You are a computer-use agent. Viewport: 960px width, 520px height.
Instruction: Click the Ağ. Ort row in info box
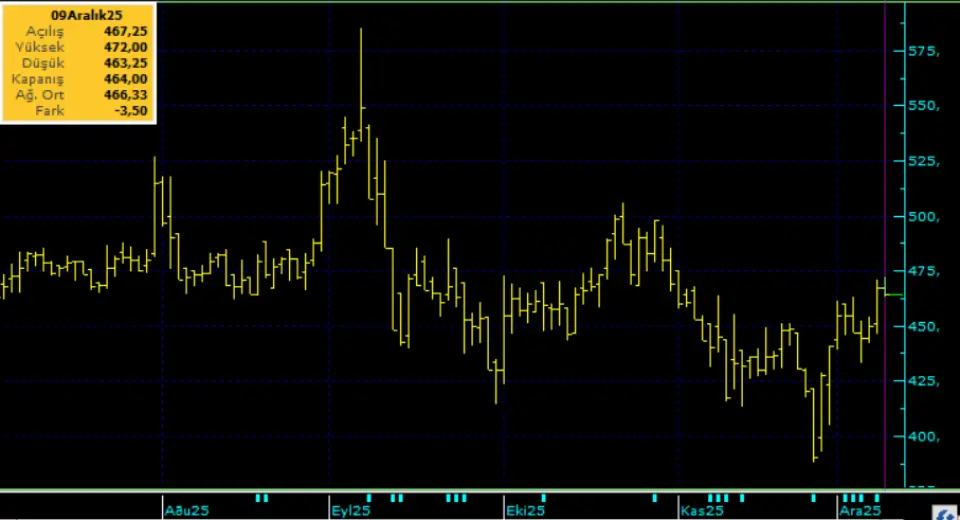pyautogui.click(x=80, y=95)
